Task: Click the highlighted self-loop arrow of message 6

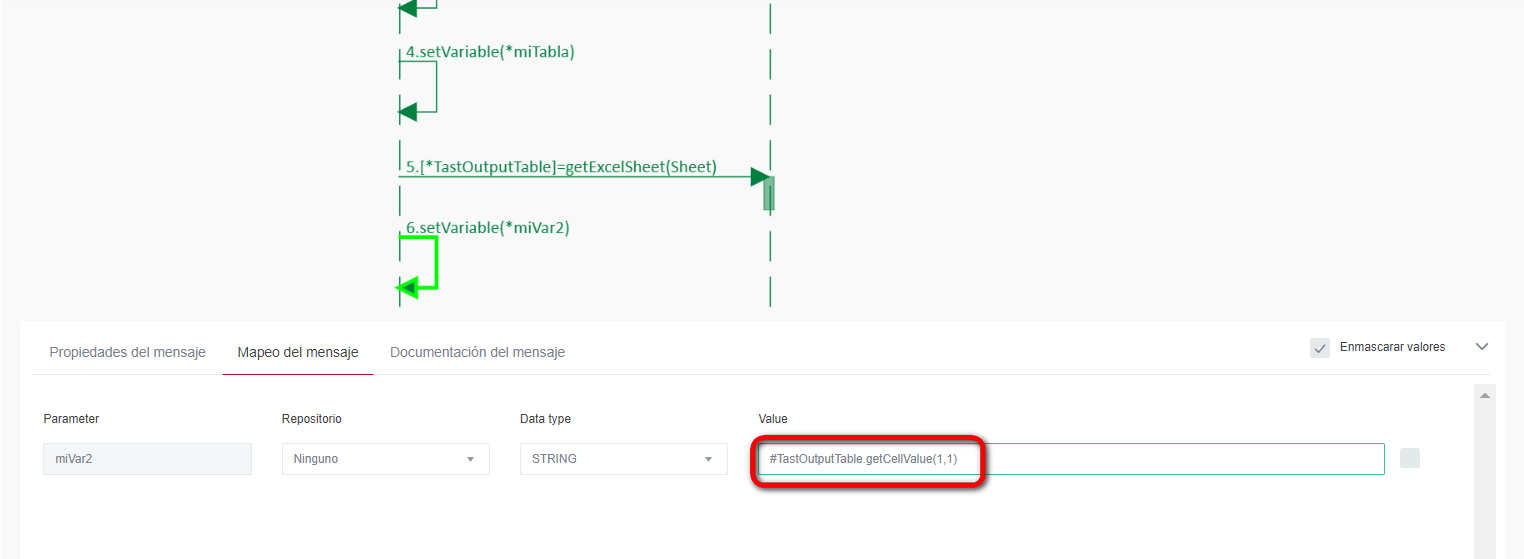Action: pyautogui.click(x=436, y=263)
